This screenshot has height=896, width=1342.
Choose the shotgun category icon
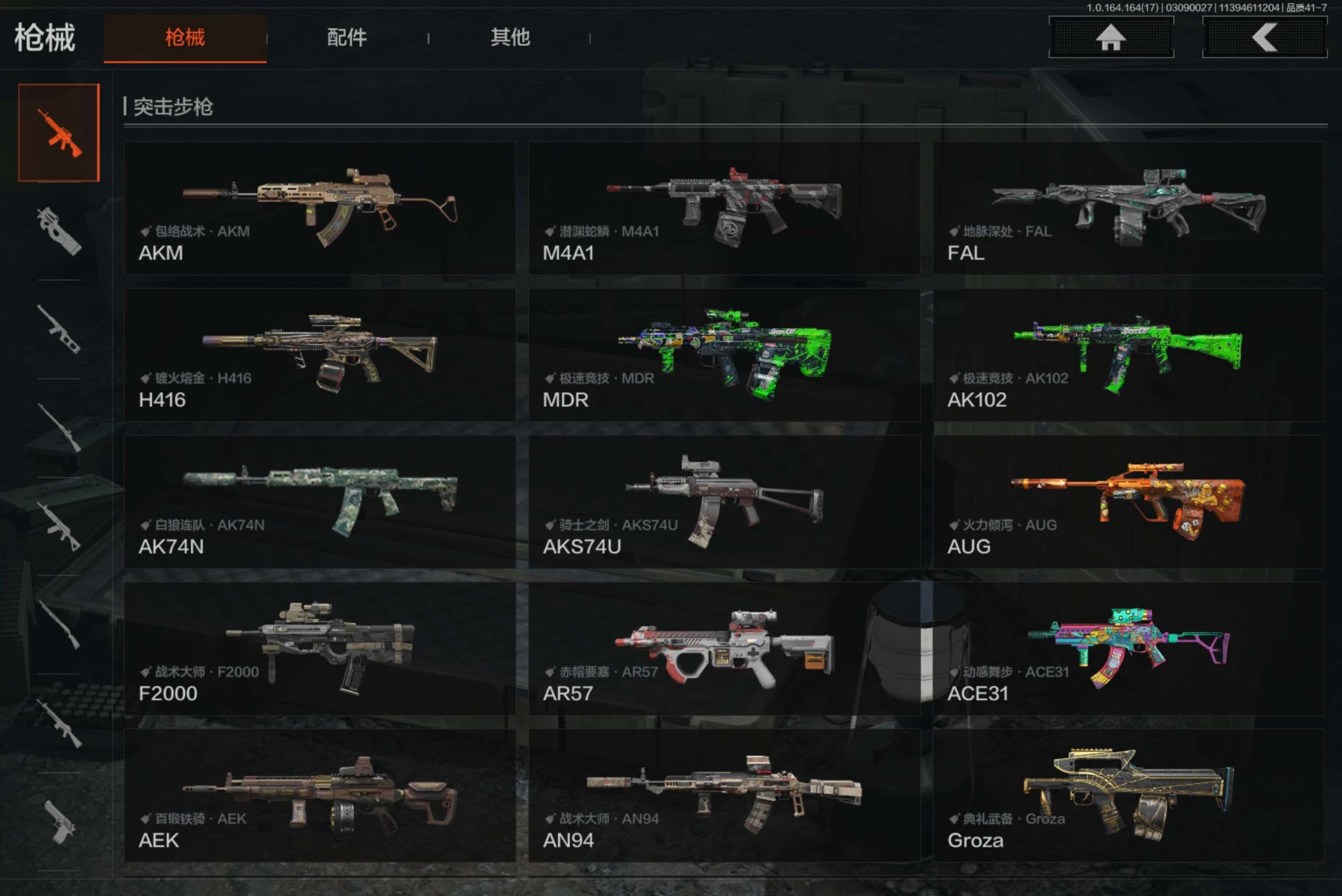[59, 624]
